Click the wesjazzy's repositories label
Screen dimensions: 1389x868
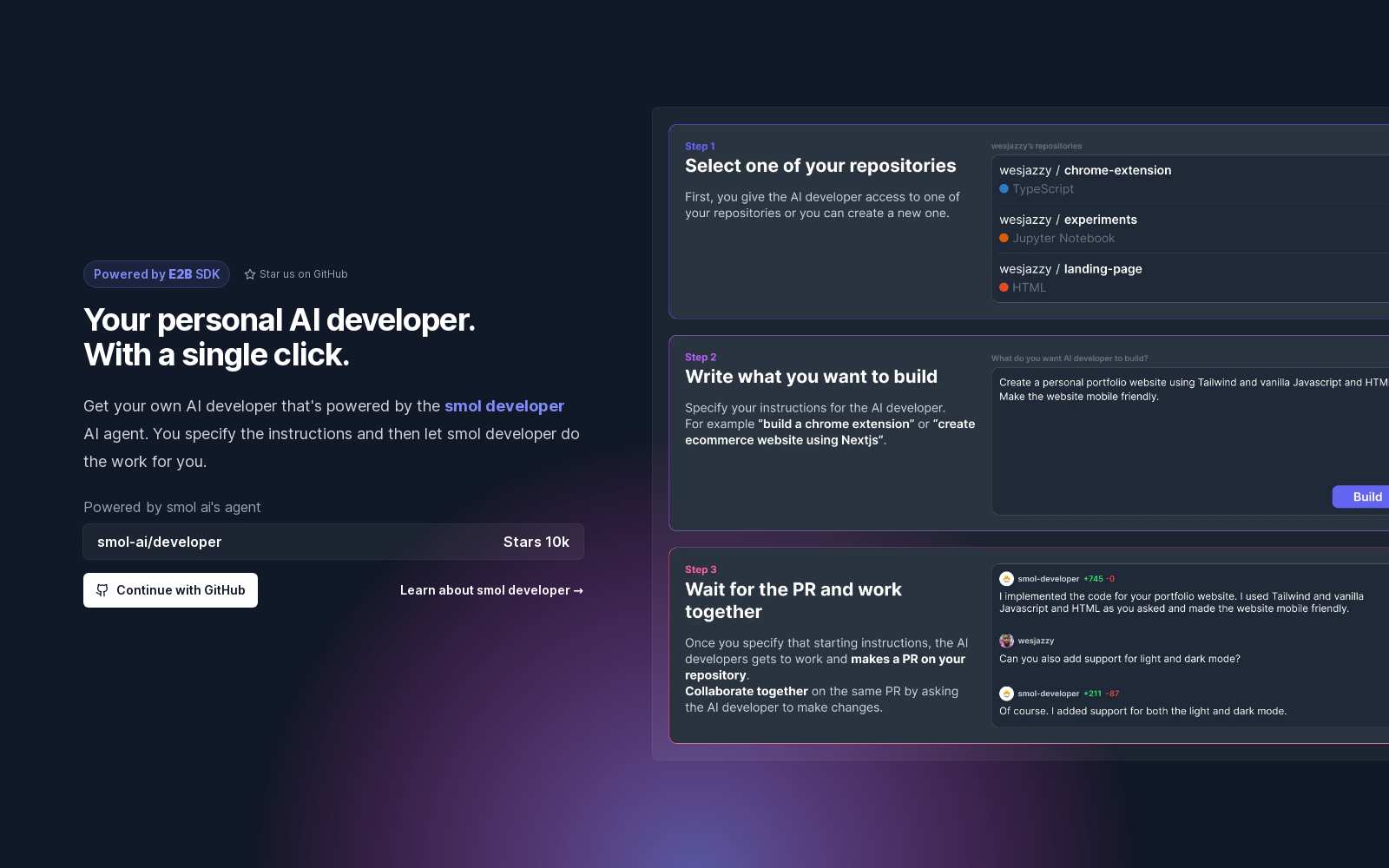click(x=1037, y=146)
